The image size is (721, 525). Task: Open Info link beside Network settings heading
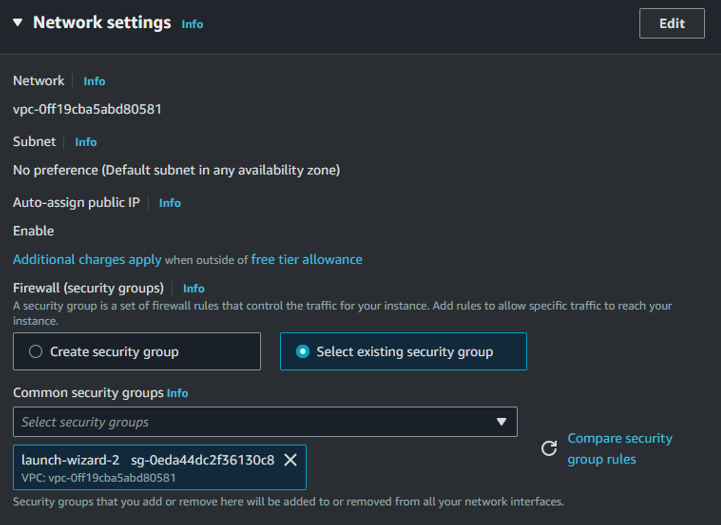pyautogui.click(x=192, y=24)
